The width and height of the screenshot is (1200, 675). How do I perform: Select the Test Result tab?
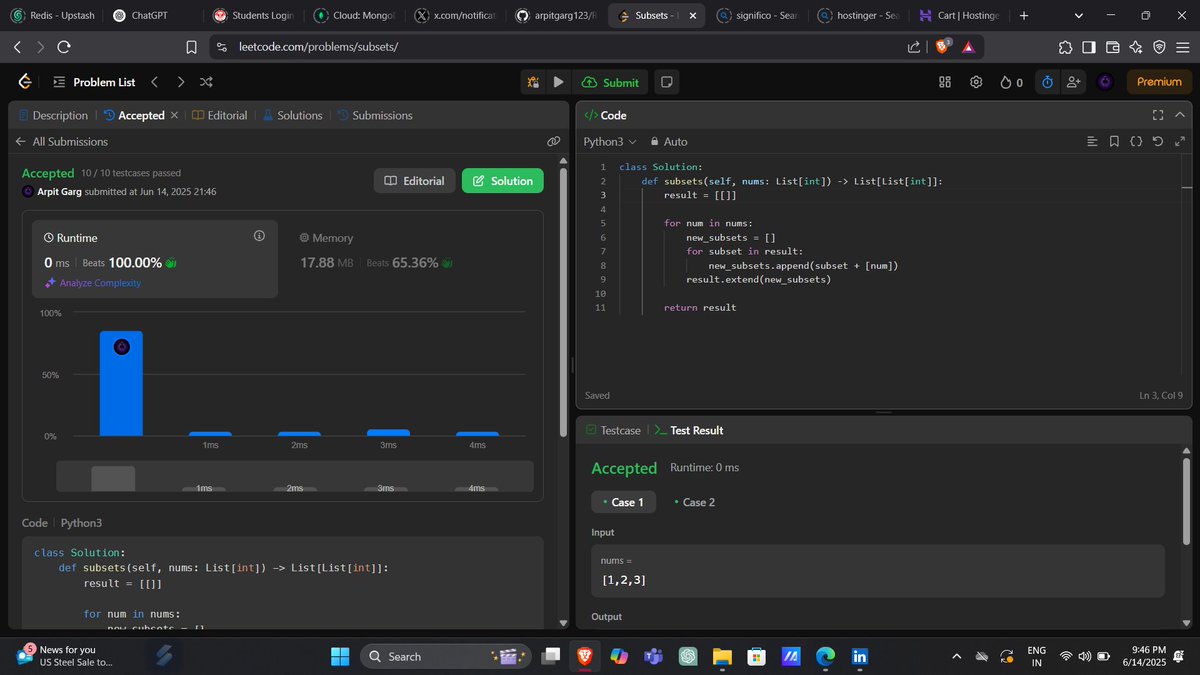(688, 430)
